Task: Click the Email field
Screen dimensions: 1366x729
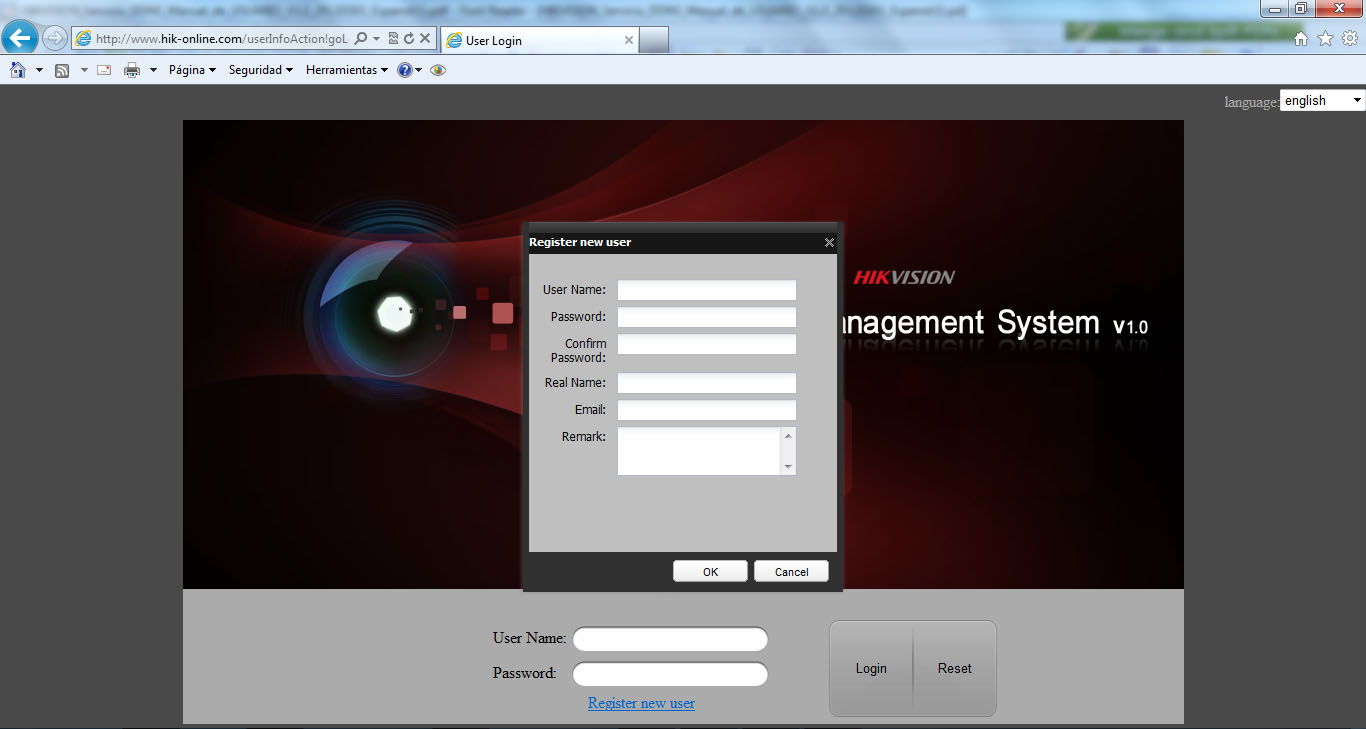Action: tap(707, 410)
